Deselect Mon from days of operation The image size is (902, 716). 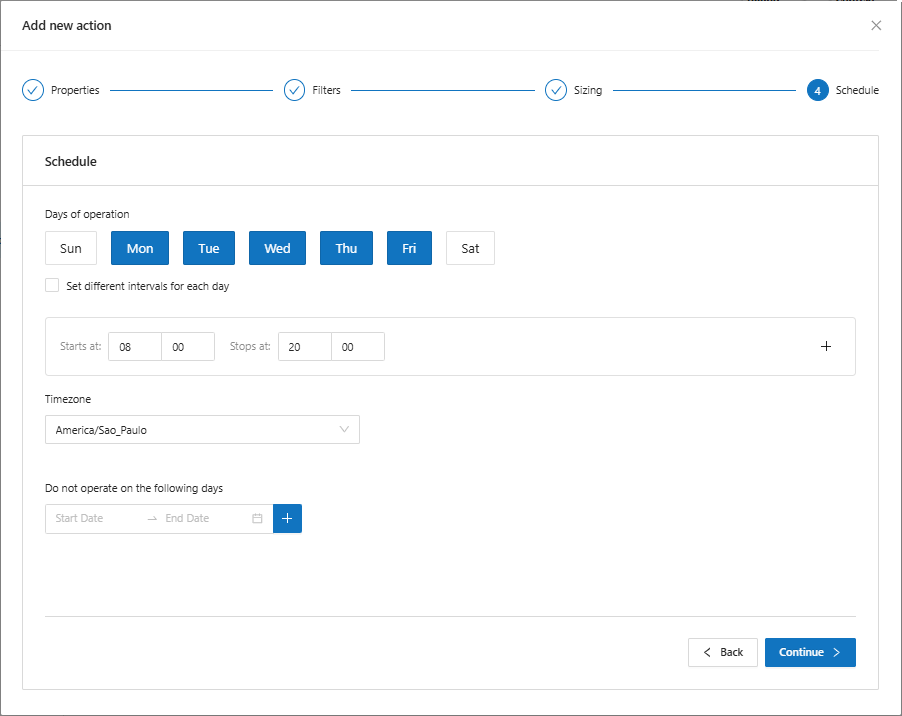point(140,248)
